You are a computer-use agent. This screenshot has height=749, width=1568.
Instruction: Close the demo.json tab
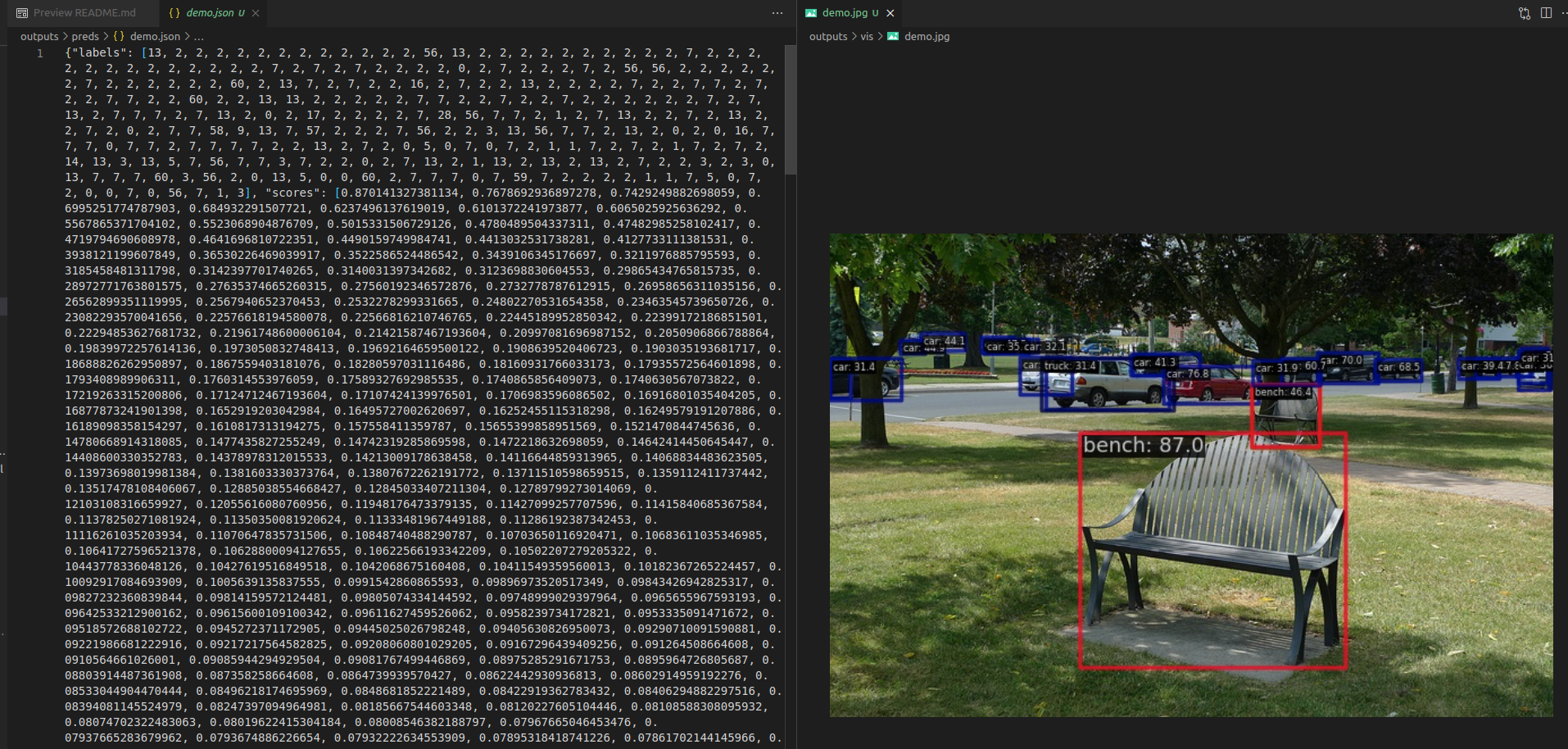point(255,12)
